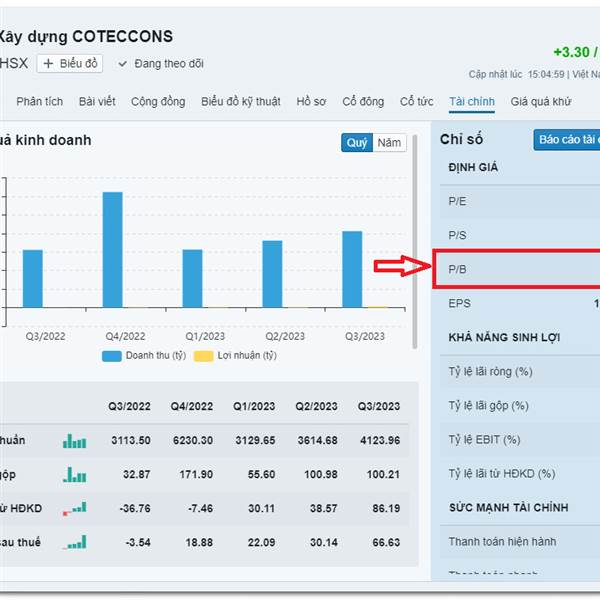This screenshot has width=600, height=600.
Task: Click the Q2/2023 revenue bar
Action: coord(272,274)
